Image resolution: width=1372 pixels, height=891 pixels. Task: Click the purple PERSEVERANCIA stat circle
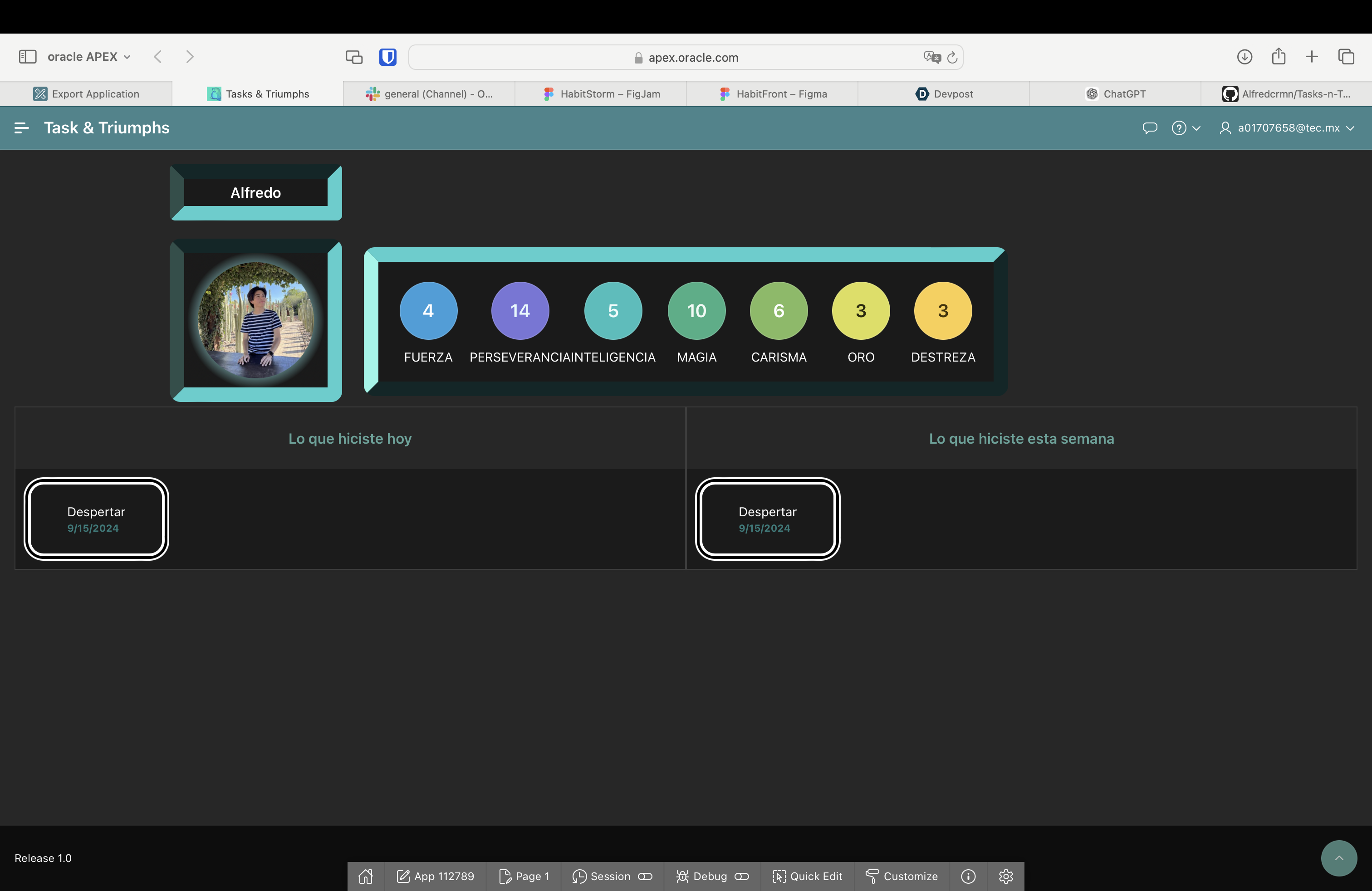click(x=520, y=311)
